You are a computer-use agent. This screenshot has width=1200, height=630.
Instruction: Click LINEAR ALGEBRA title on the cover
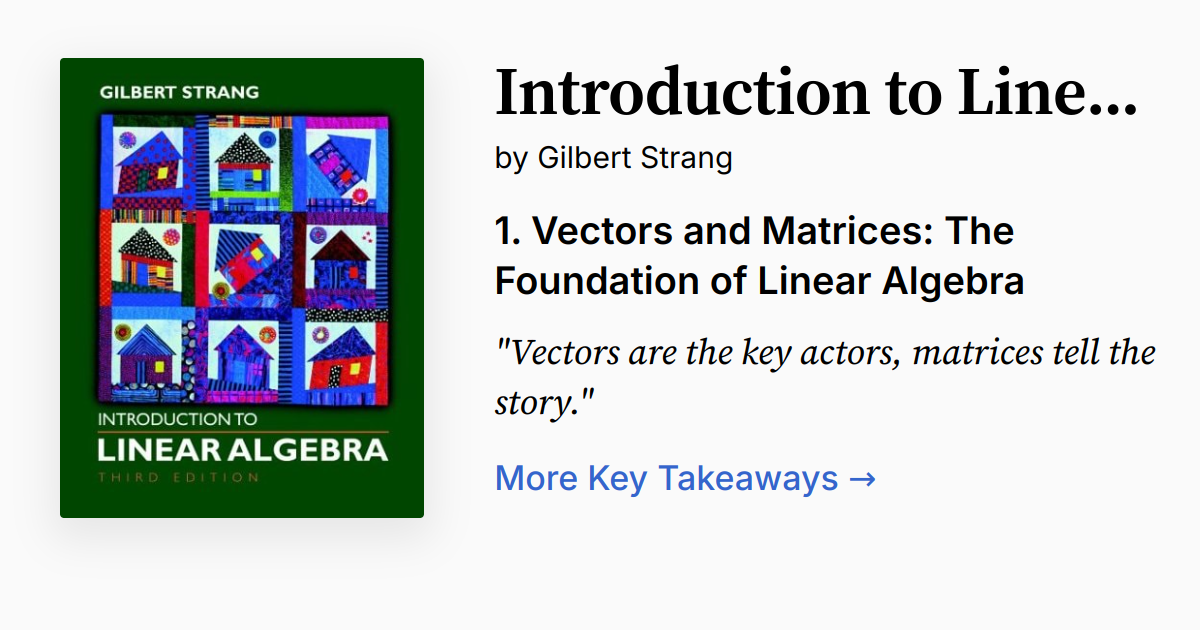[x=242, y=449]
